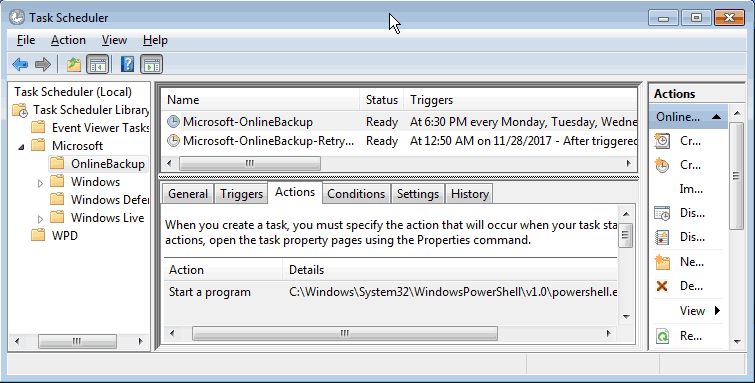Click the red X De... Delete icon
This screenshot has width=755, height=383.
point(662,286)
